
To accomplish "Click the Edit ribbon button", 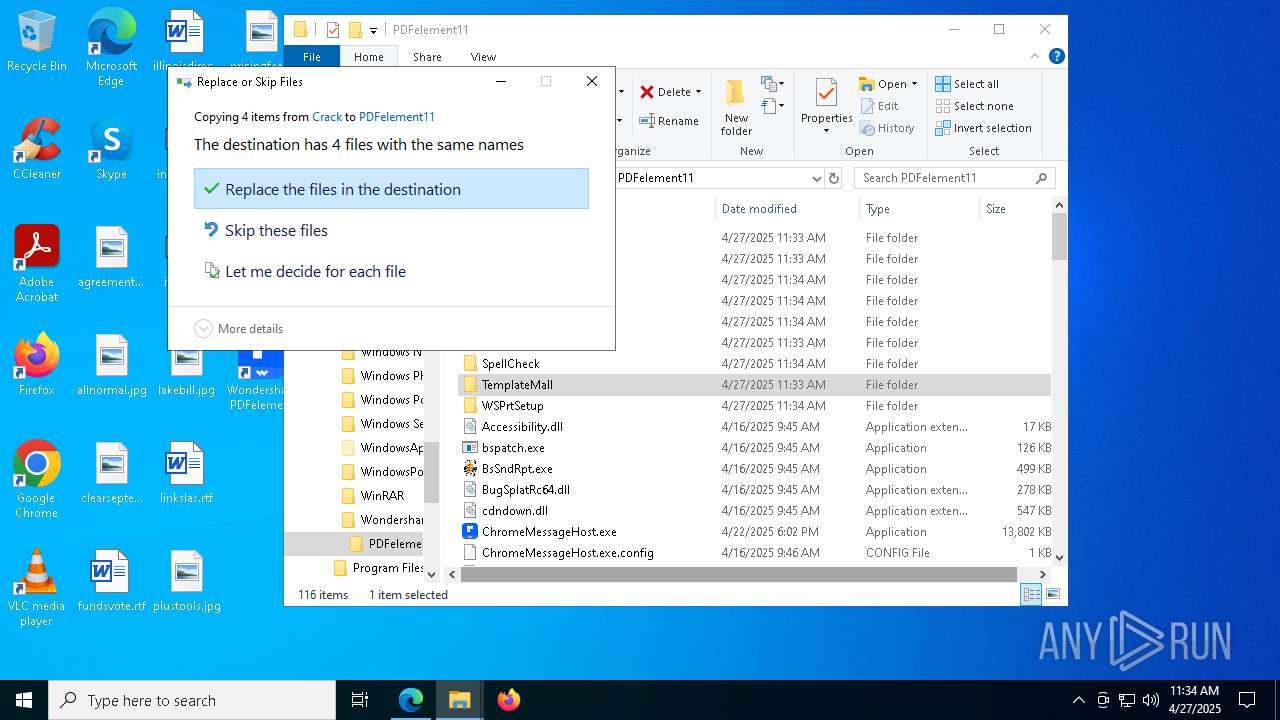I will [879, 106].
